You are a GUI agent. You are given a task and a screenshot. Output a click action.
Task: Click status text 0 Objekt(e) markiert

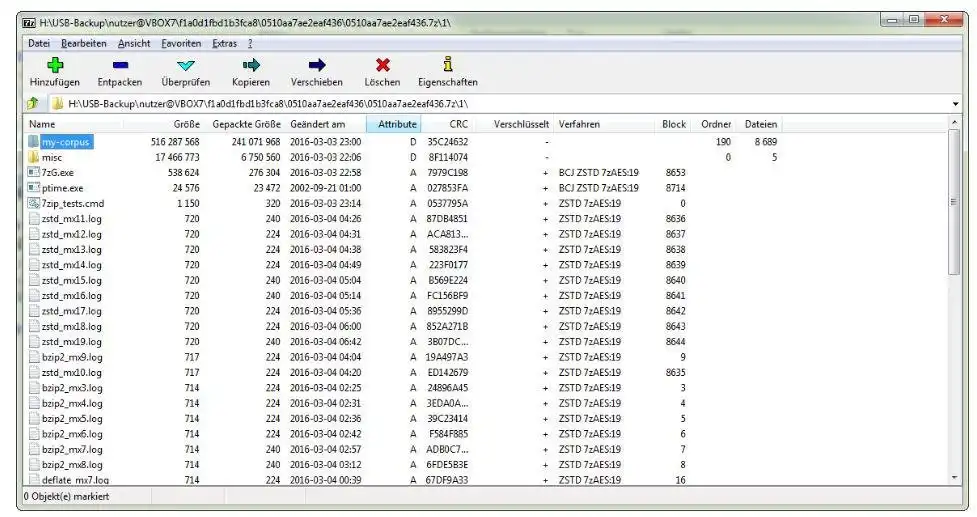tap(67, 496)
